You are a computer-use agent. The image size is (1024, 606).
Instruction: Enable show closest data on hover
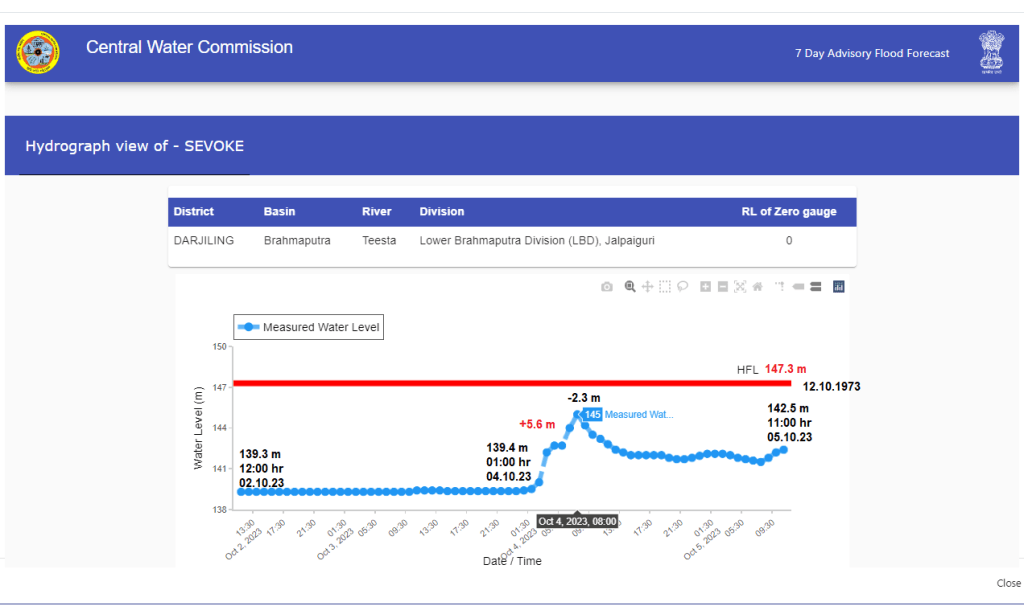point(798,287)
